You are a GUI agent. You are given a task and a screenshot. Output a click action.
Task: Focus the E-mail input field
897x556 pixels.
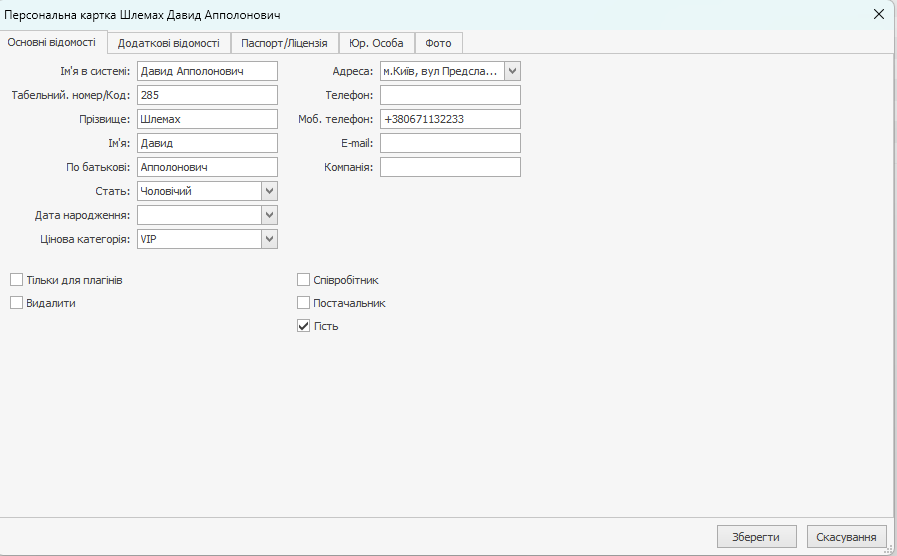point(450,143)
